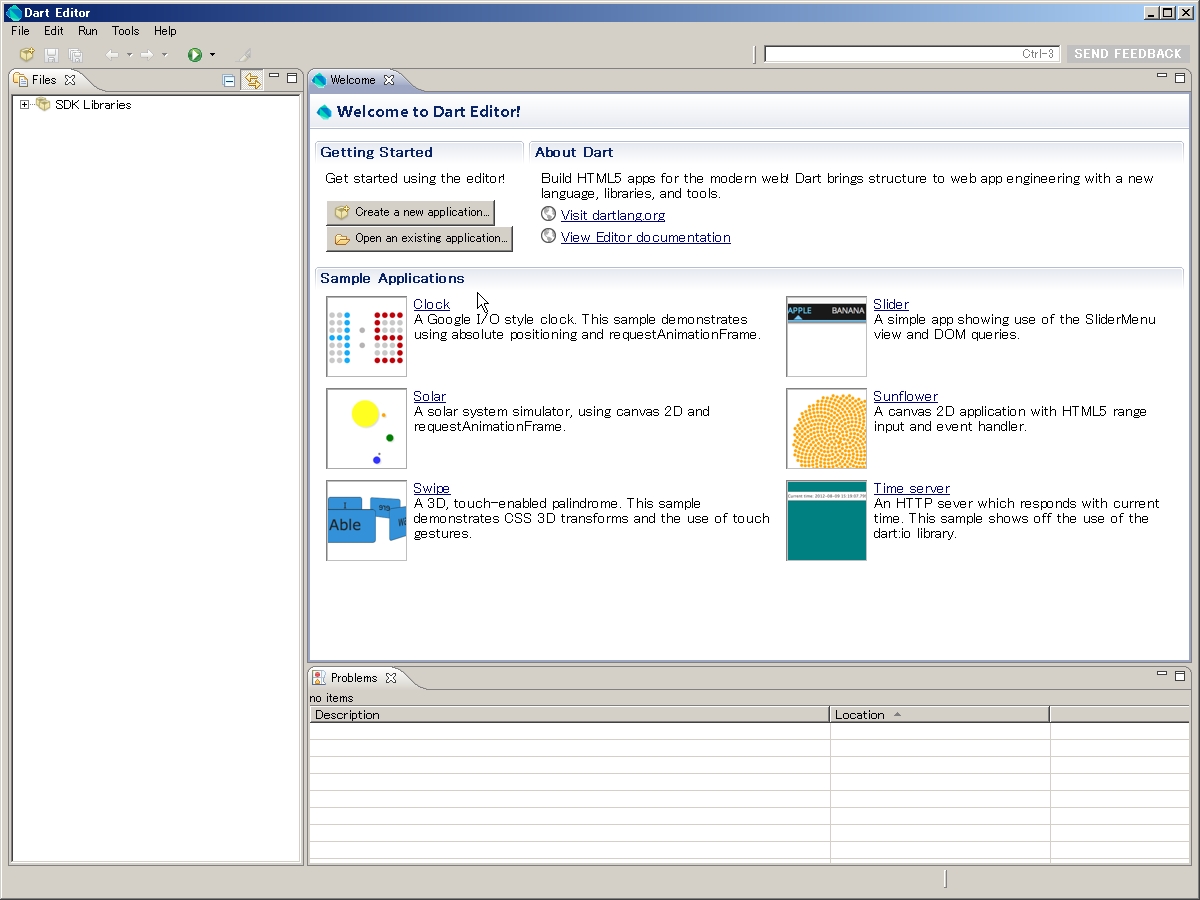Click the Sunflower sample thumbnail
This screenshot has height=900, width=1200.
click(x=827, y=428)
